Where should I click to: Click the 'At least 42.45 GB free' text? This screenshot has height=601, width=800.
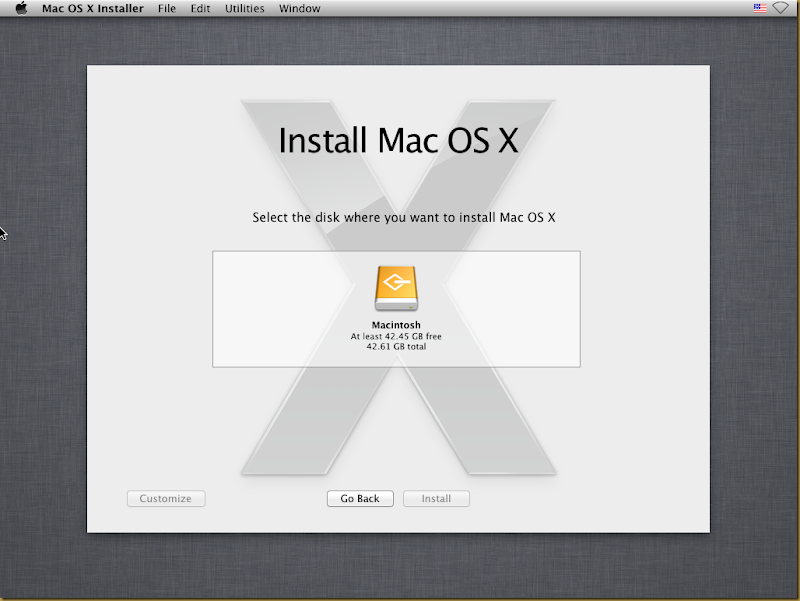click(x=396, y=336)
